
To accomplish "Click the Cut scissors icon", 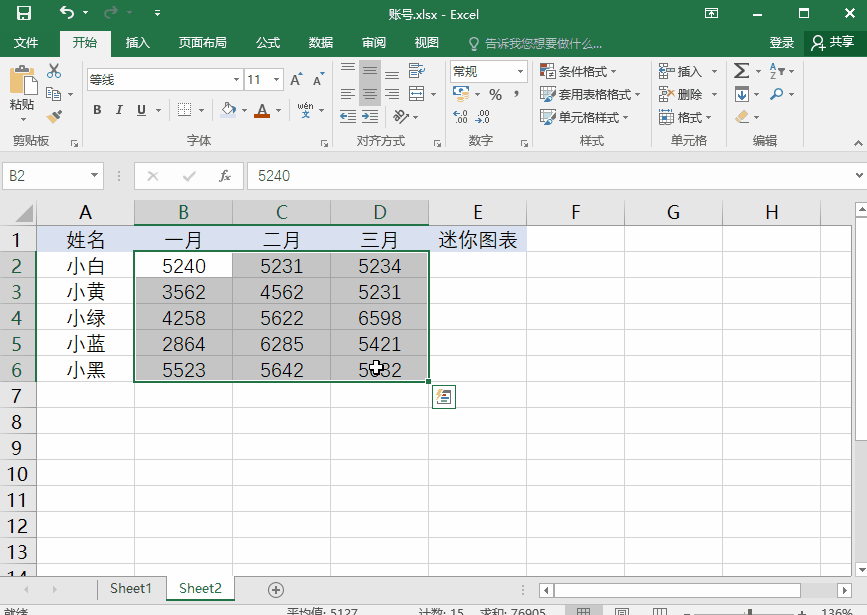I will click(x=54, y=71).
